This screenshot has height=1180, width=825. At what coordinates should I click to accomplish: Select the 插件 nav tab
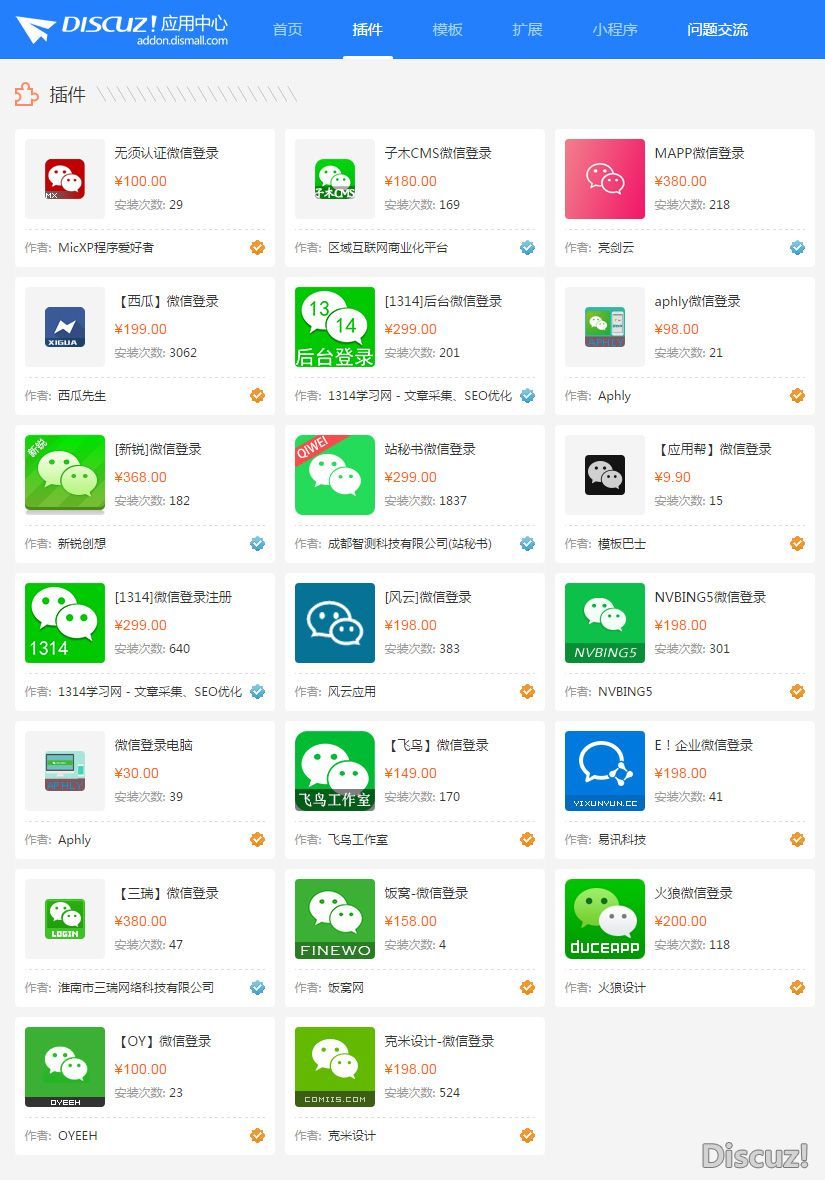coord(367,29)
